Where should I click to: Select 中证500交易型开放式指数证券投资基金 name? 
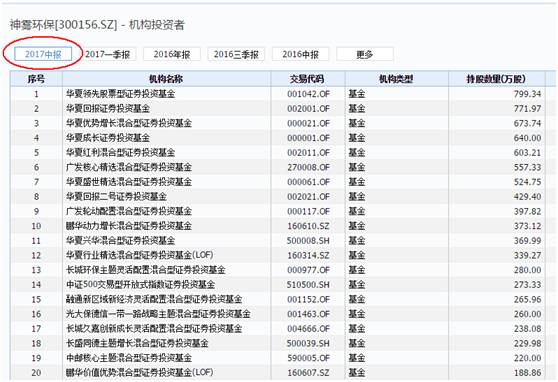[140, 285]
